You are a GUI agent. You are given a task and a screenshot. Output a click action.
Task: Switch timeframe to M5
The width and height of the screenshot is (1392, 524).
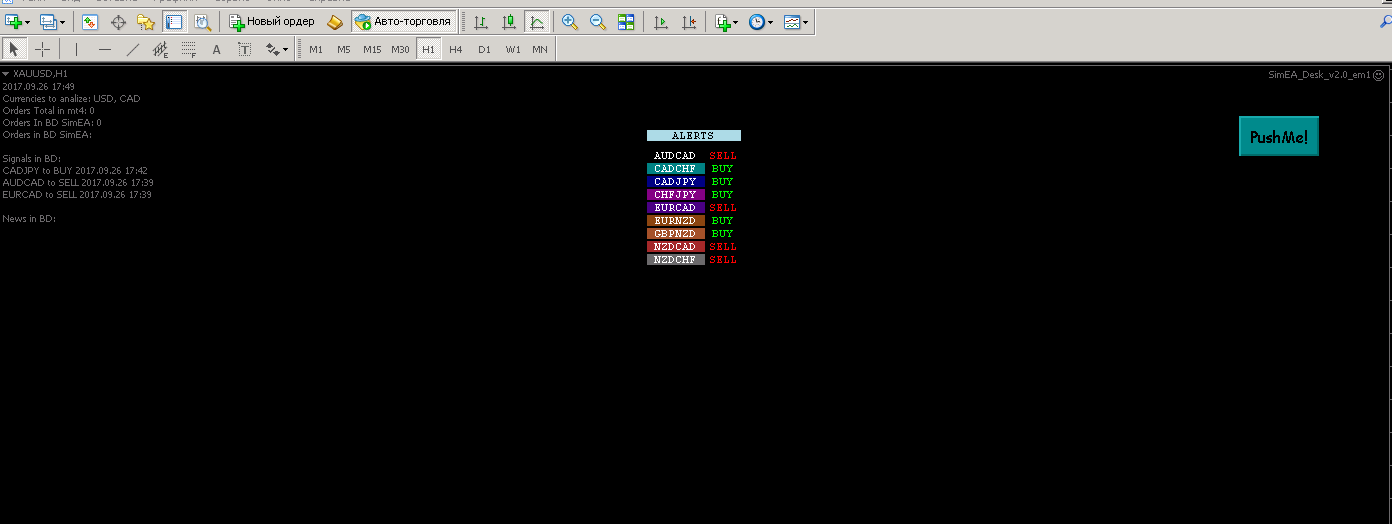tap(344, 49)
